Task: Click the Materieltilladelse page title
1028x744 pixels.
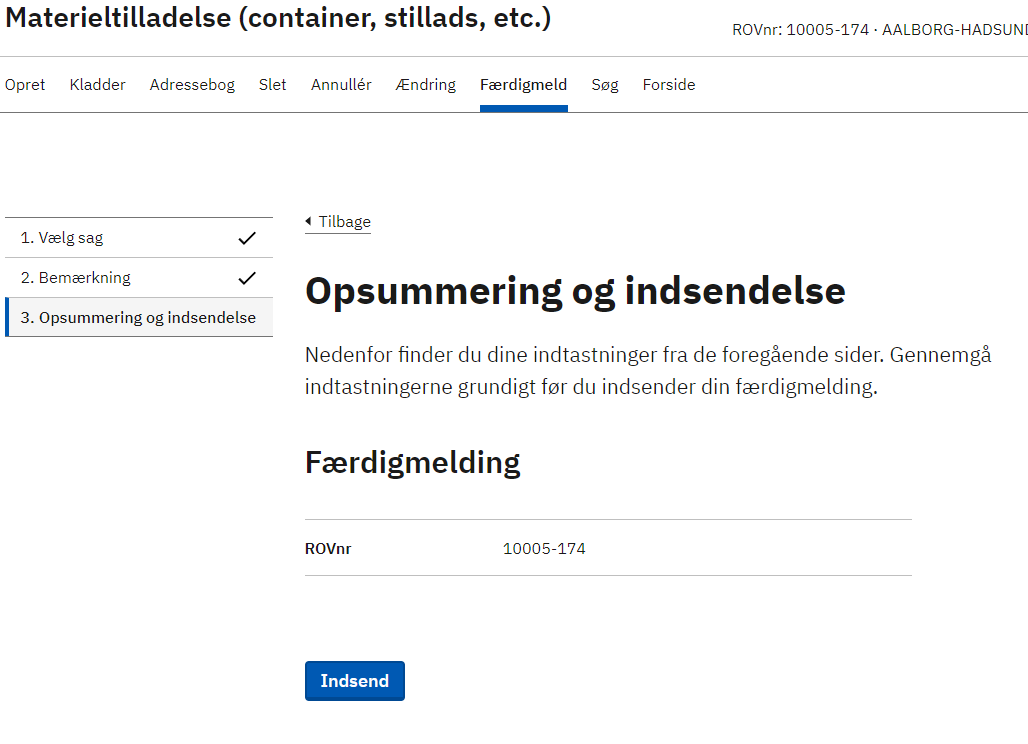Action: [x=278, y=18]
